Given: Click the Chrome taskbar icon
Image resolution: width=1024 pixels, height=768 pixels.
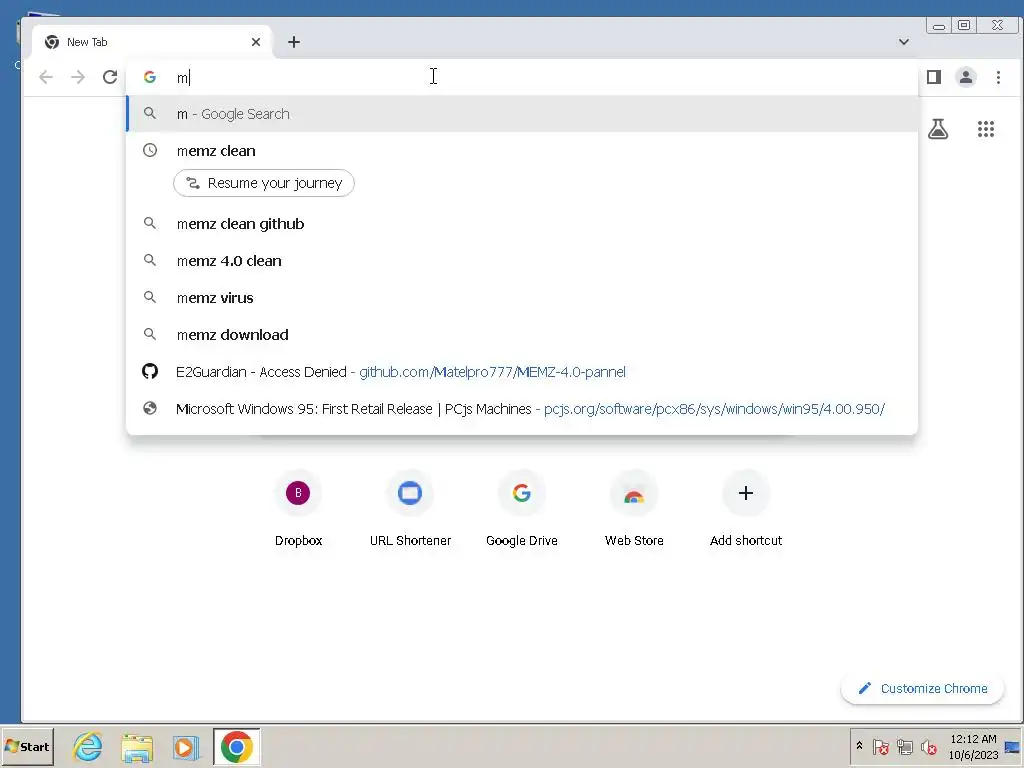Looking at the screenshot, I should tap(236, 746).
